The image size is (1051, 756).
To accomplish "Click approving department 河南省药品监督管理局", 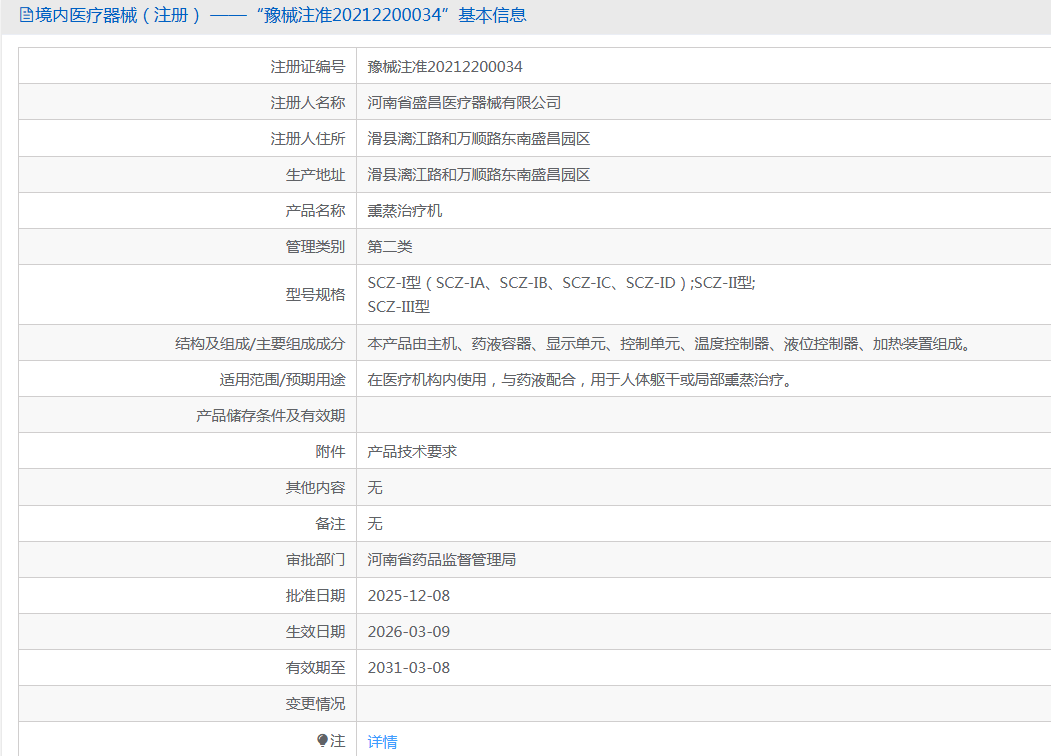I will [x=442, y=560].
